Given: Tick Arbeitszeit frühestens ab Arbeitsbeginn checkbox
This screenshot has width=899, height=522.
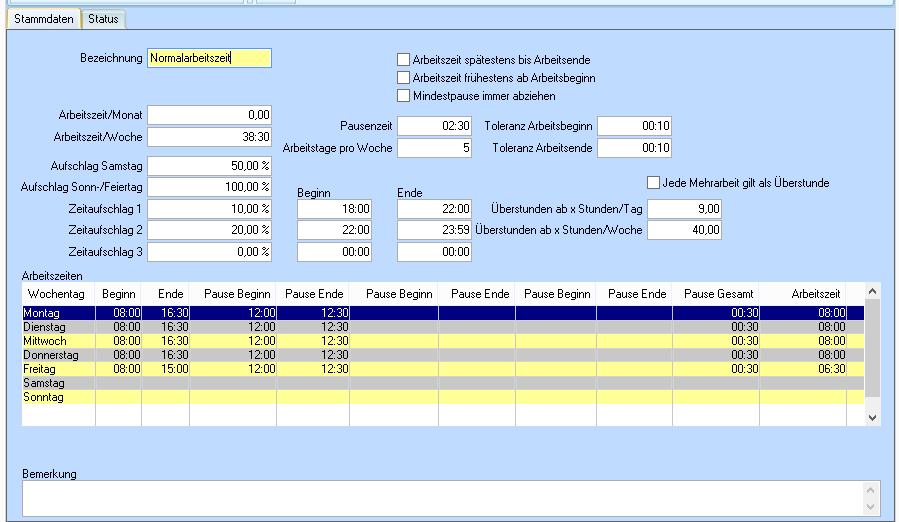Looking at the screenshot, I should (x=404, y=77).
